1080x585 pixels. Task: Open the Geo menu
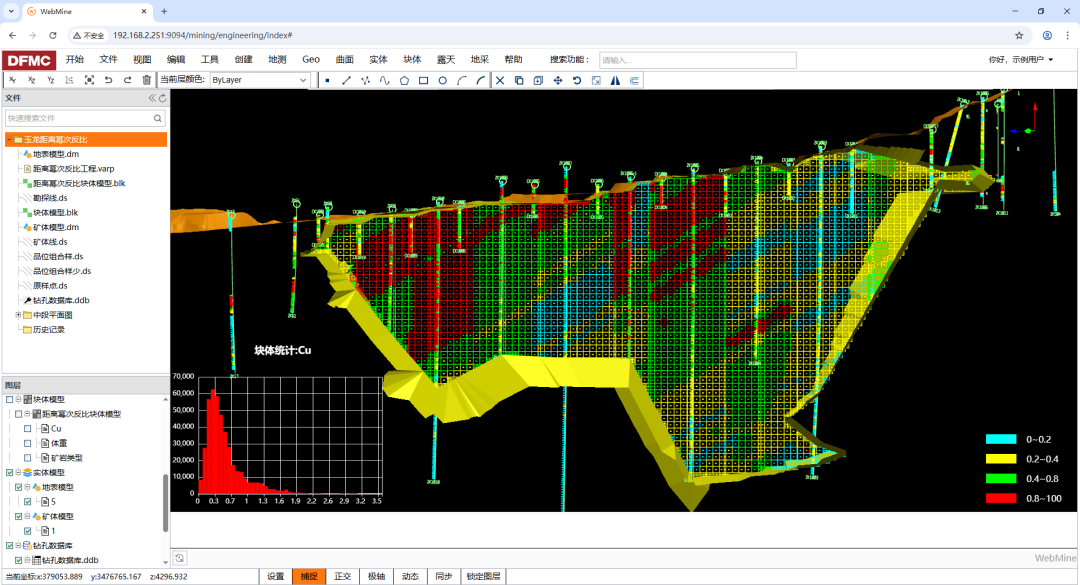point(311,59)
